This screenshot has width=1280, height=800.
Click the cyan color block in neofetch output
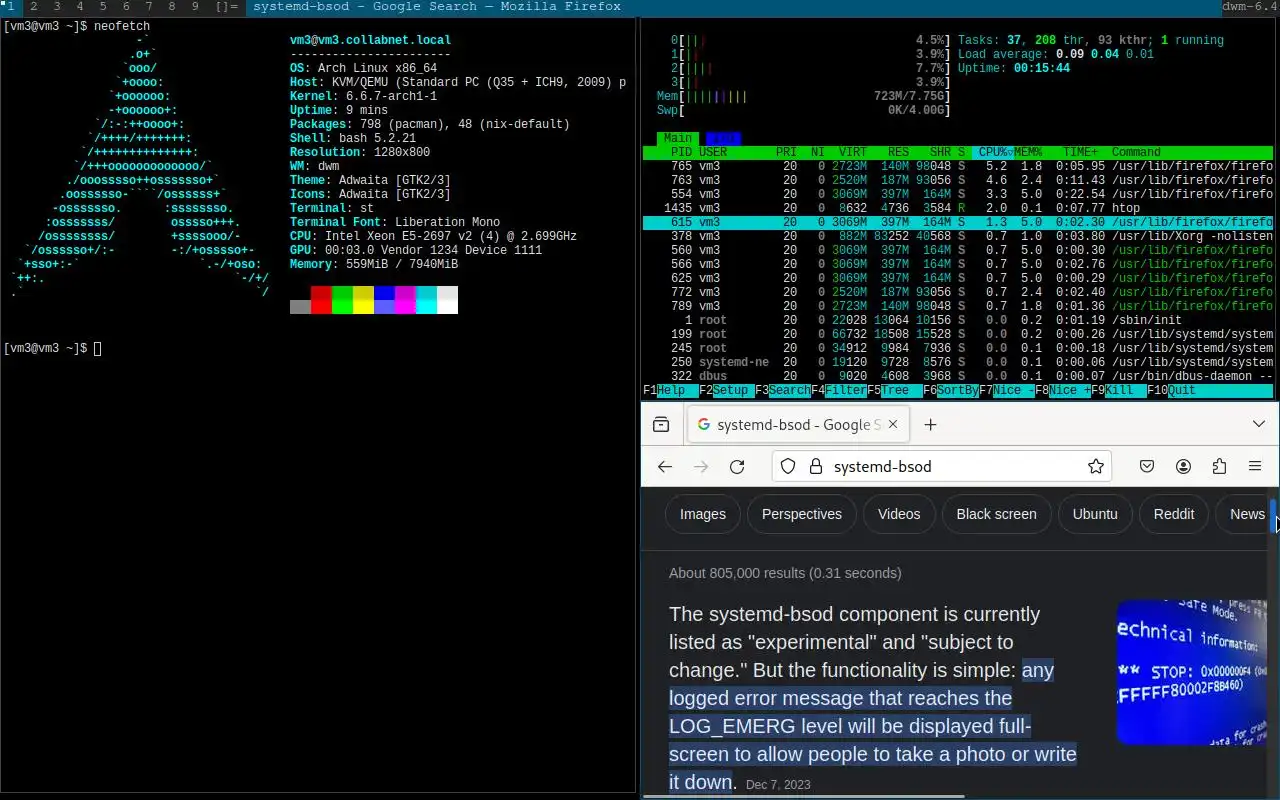point(426,300)
